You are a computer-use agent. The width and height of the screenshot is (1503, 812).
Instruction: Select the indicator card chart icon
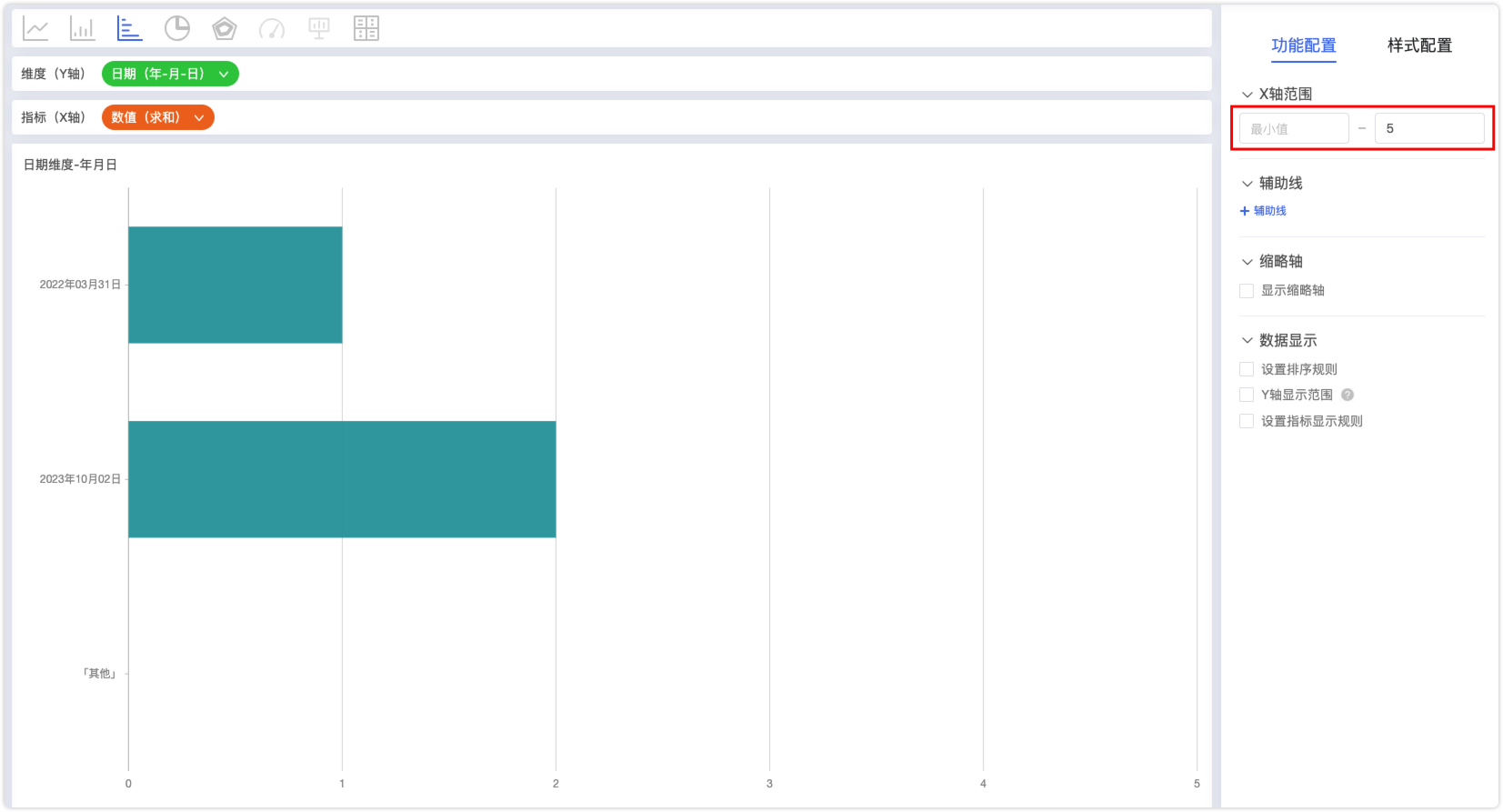coord(319,29)
